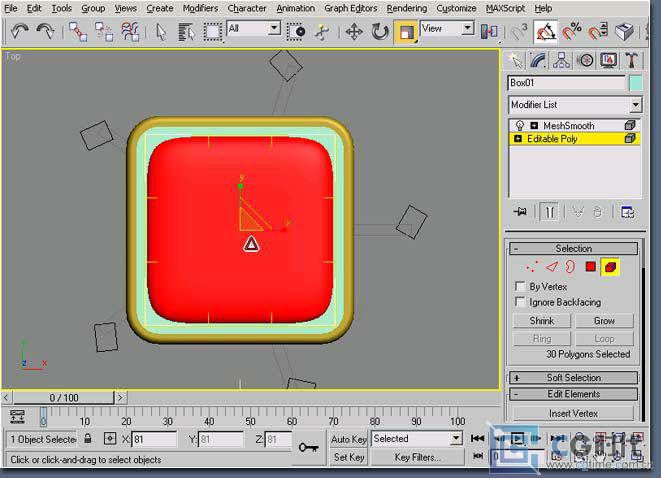Click the Select and Manipulate tool
Image resolution: width=661 pixels, height=478 pixels.
(322, 32)
